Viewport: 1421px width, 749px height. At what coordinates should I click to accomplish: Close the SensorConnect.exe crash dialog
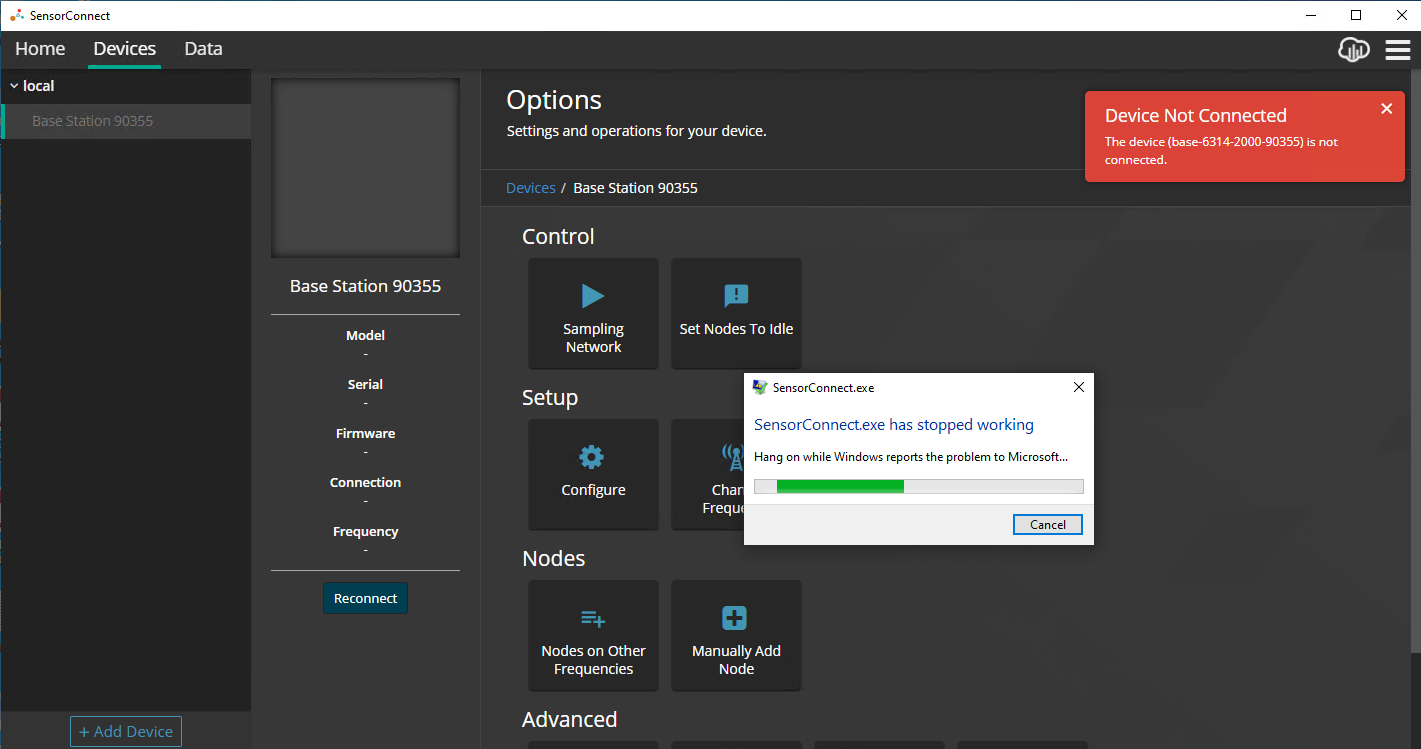(1078, 387)
